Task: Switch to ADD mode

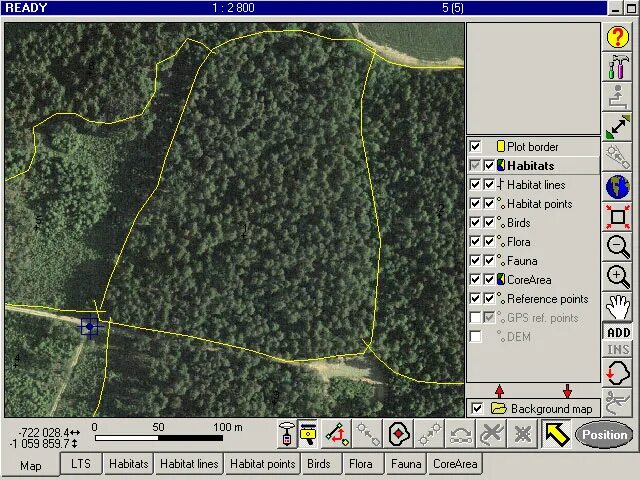Action: pos(618,332)
